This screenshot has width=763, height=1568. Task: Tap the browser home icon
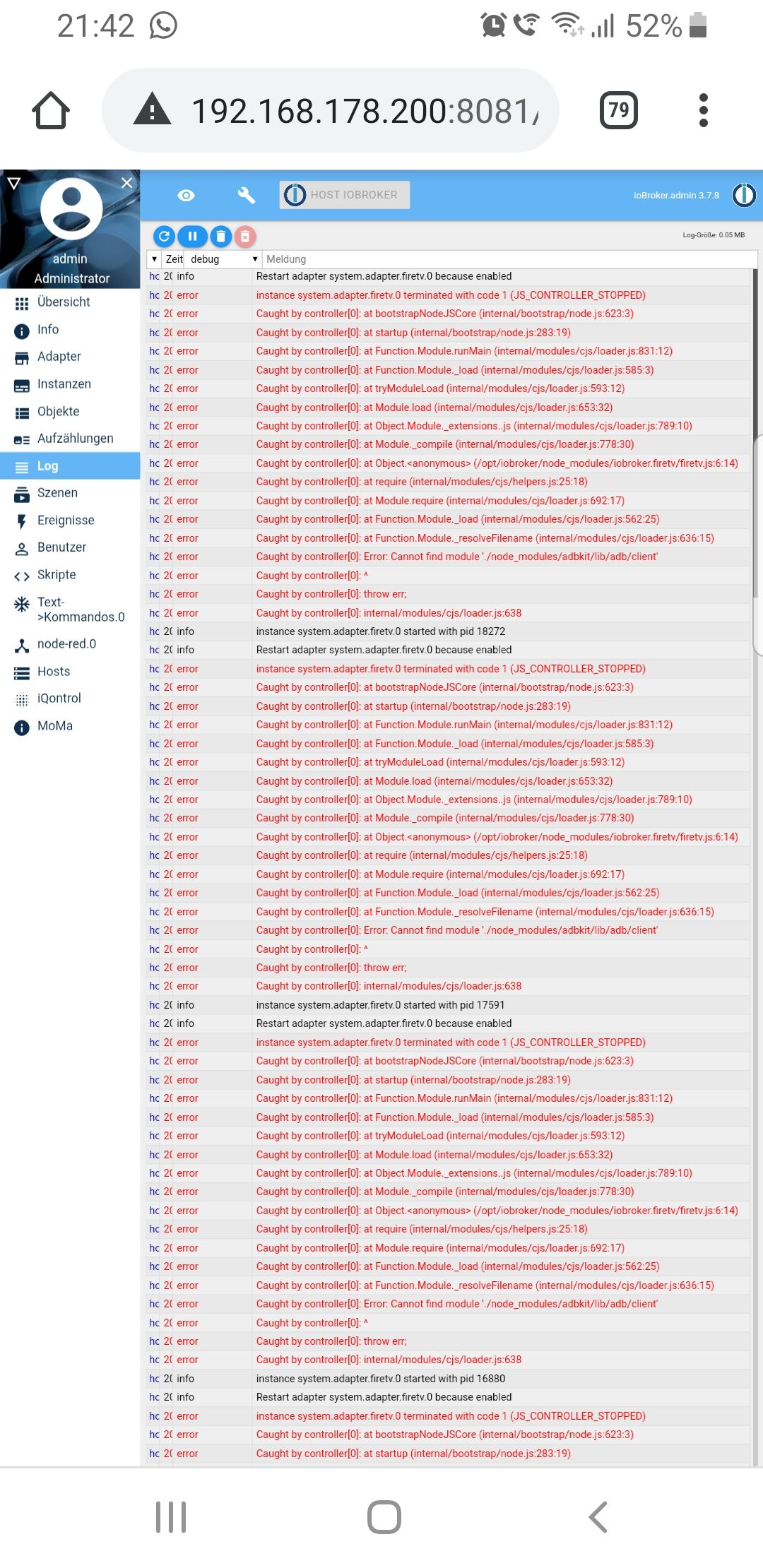point(51,111)
